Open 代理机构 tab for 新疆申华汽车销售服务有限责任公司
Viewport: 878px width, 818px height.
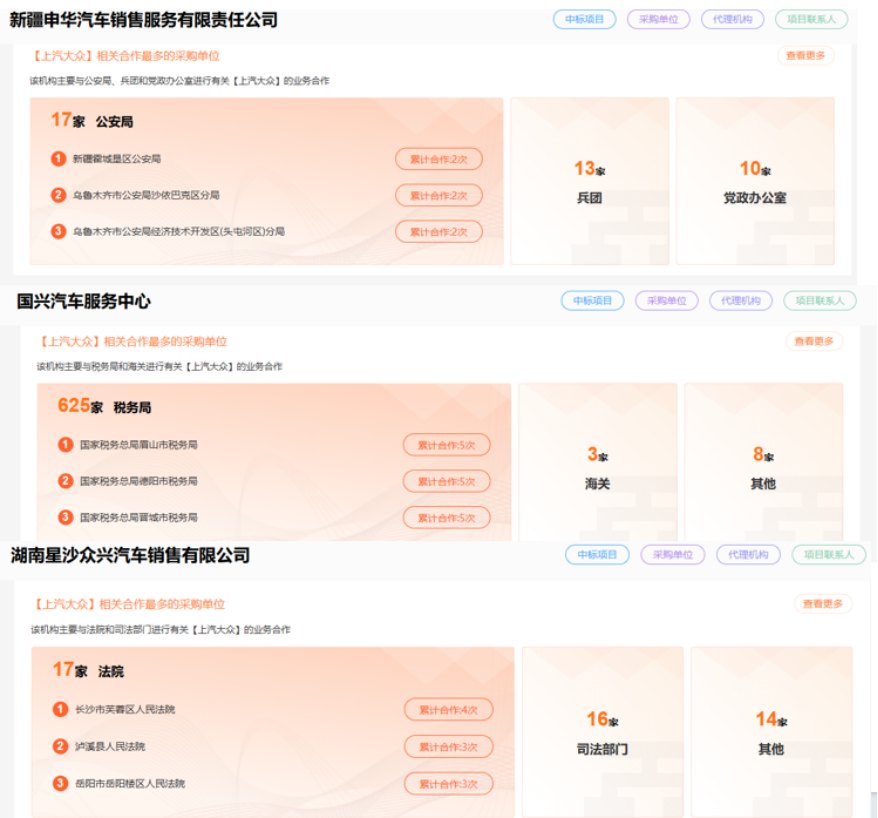click(x=732, y=19)
